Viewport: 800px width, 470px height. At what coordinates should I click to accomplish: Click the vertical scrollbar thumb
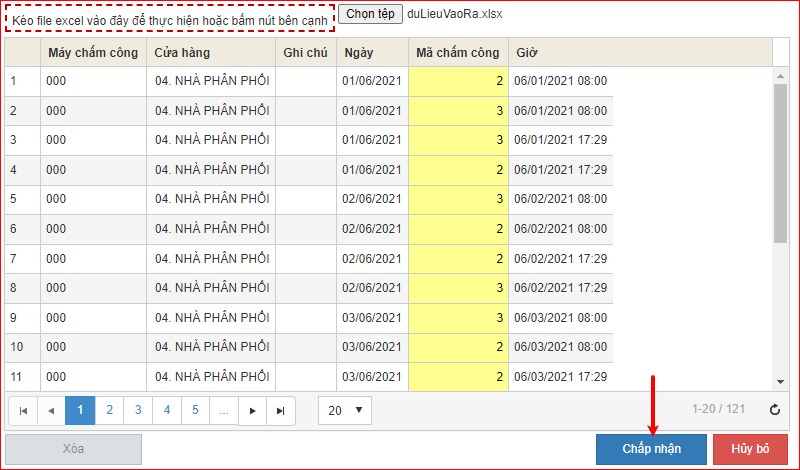780,163
